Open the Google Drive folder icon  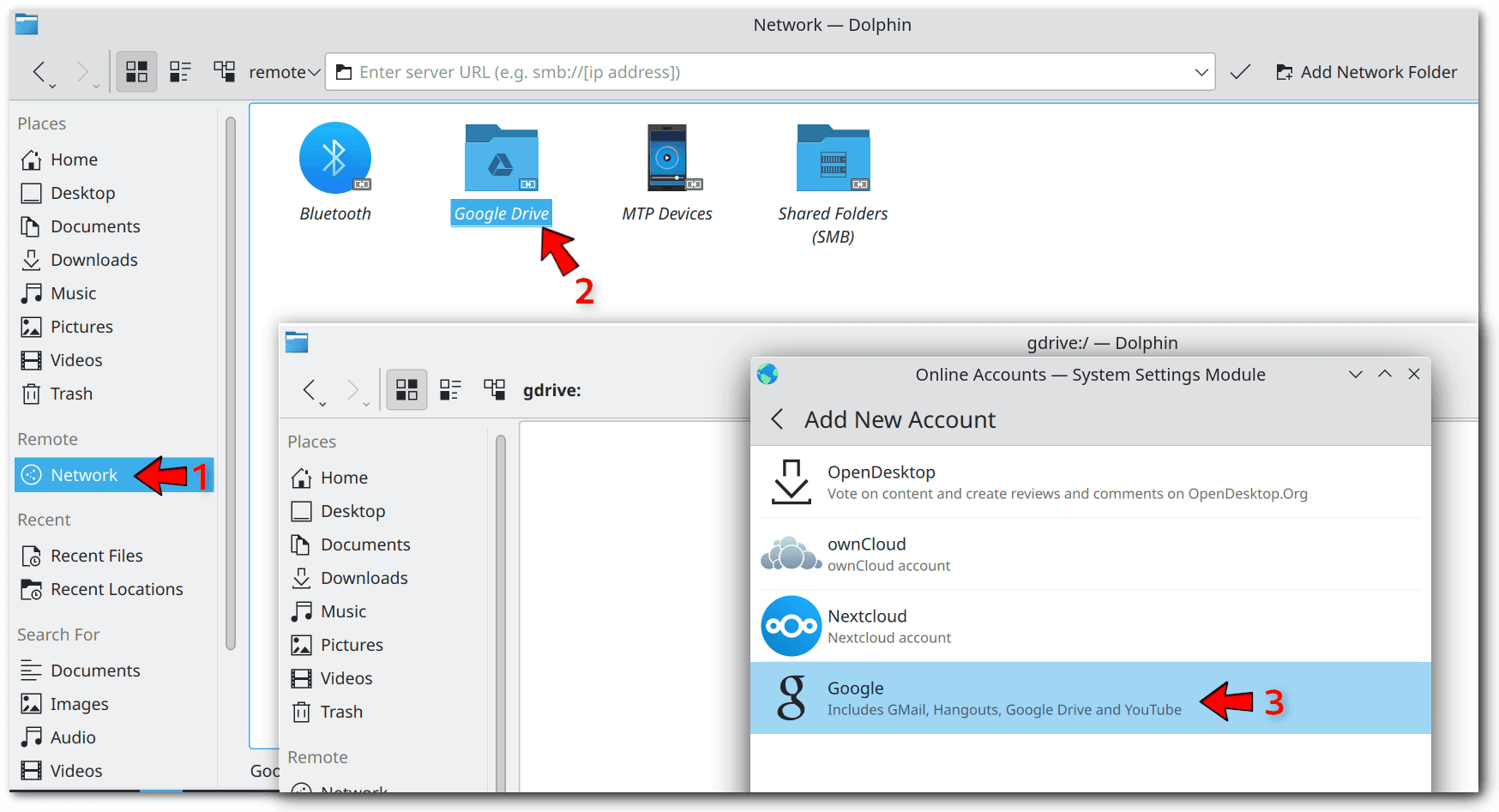[501, 159]
